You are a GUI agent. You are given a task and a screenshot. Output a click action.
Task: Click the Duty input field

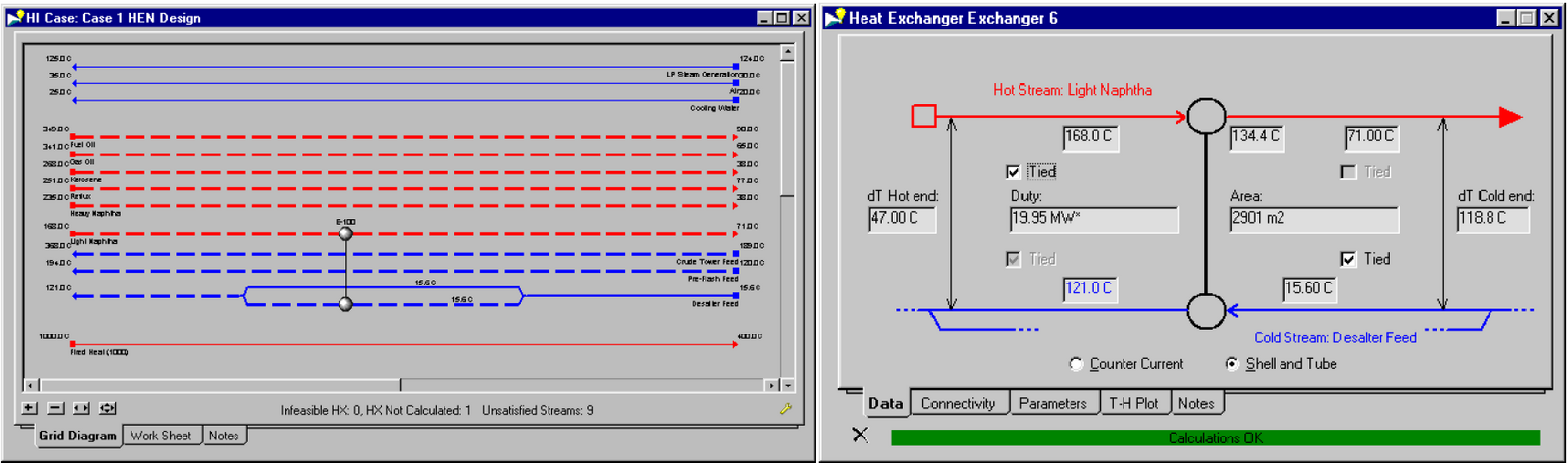point(1093,219)
